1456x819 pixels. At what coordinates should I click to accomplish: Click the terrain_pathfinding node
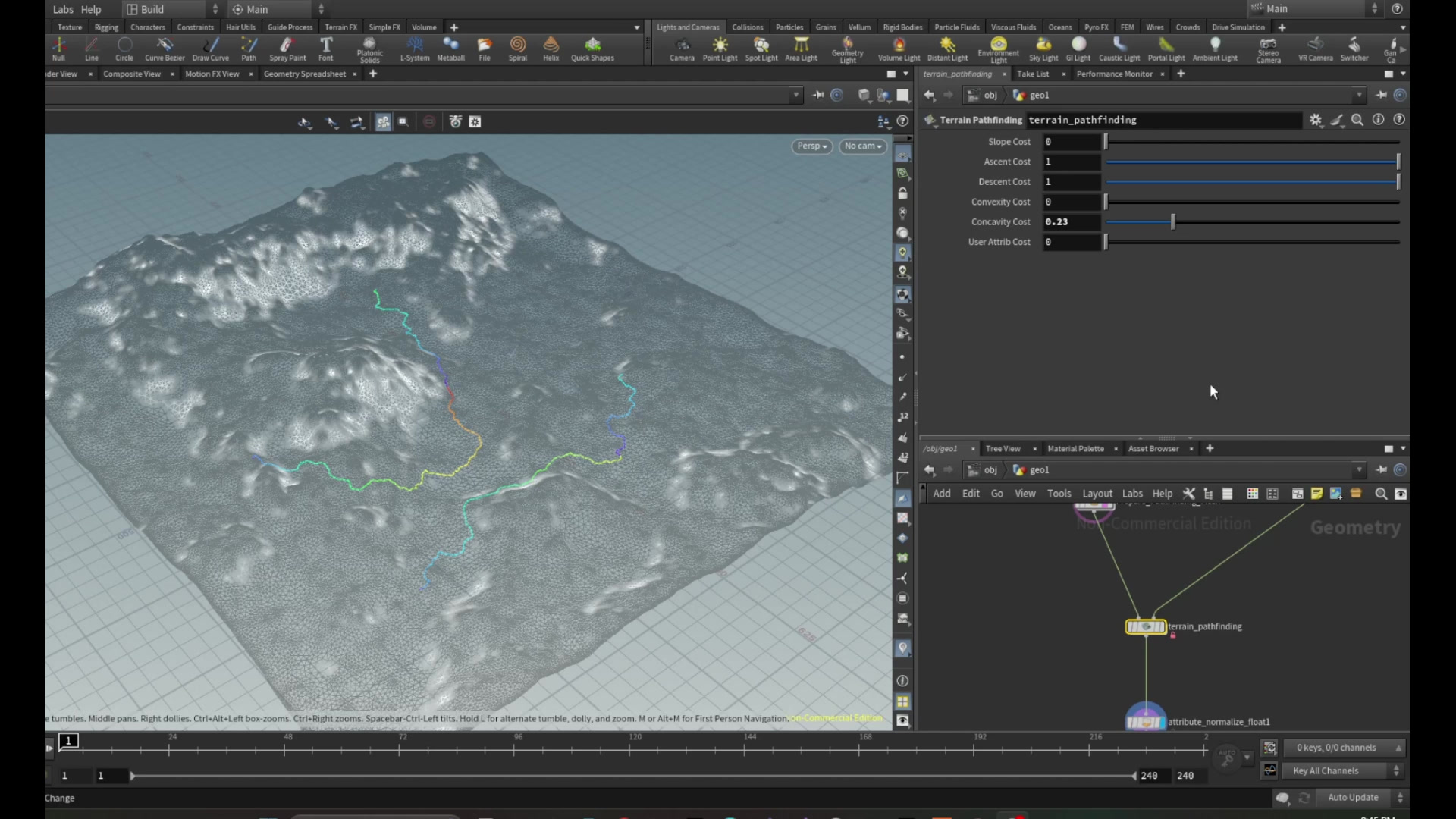click(1146, 626)
